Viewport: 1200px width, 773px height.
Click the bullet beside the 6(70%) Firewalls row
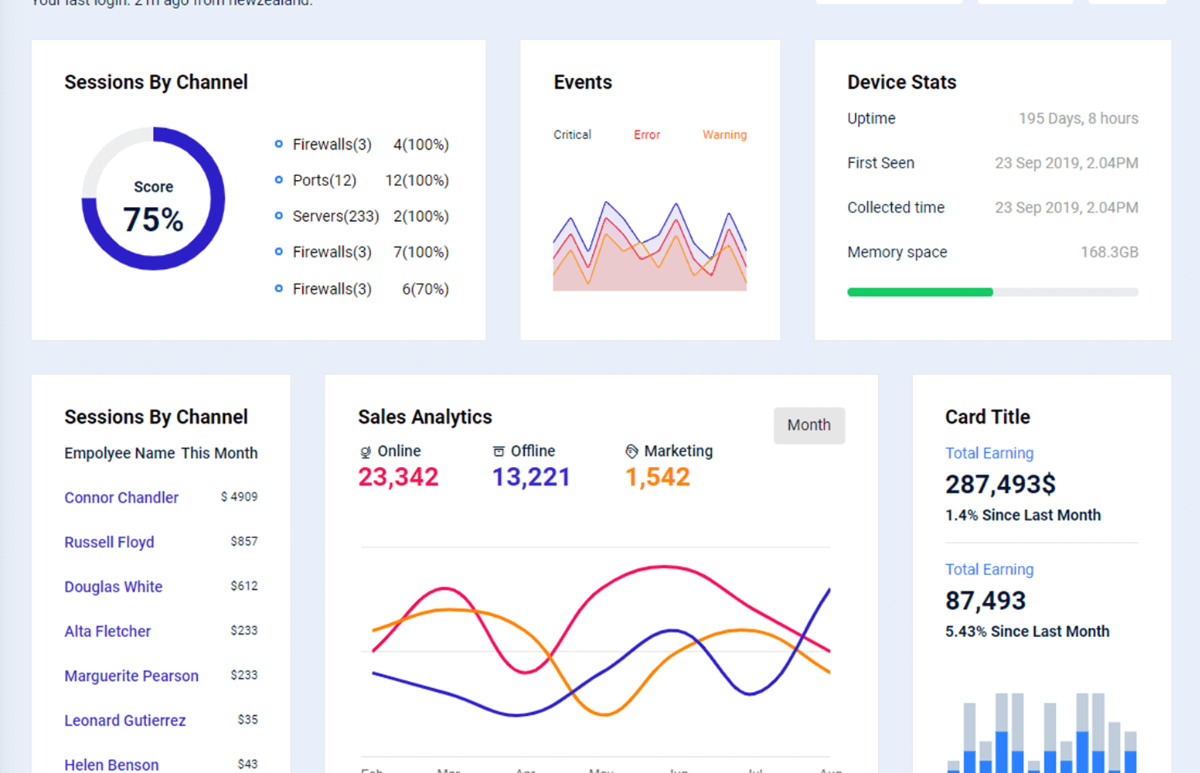(x=279, y=289)
